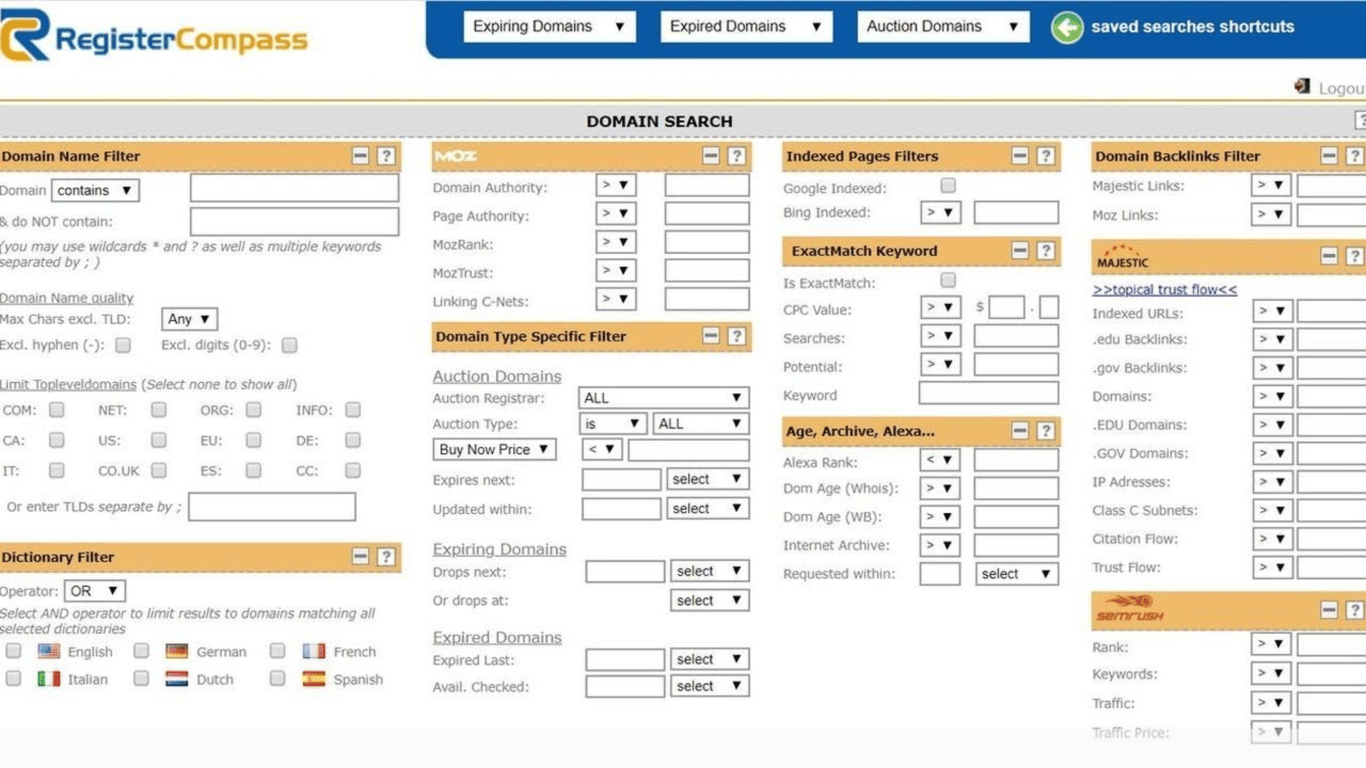Open the Expired Domains menu
Image resolution: width=1366 pixels, height=768 pixels.
[746, 27]
